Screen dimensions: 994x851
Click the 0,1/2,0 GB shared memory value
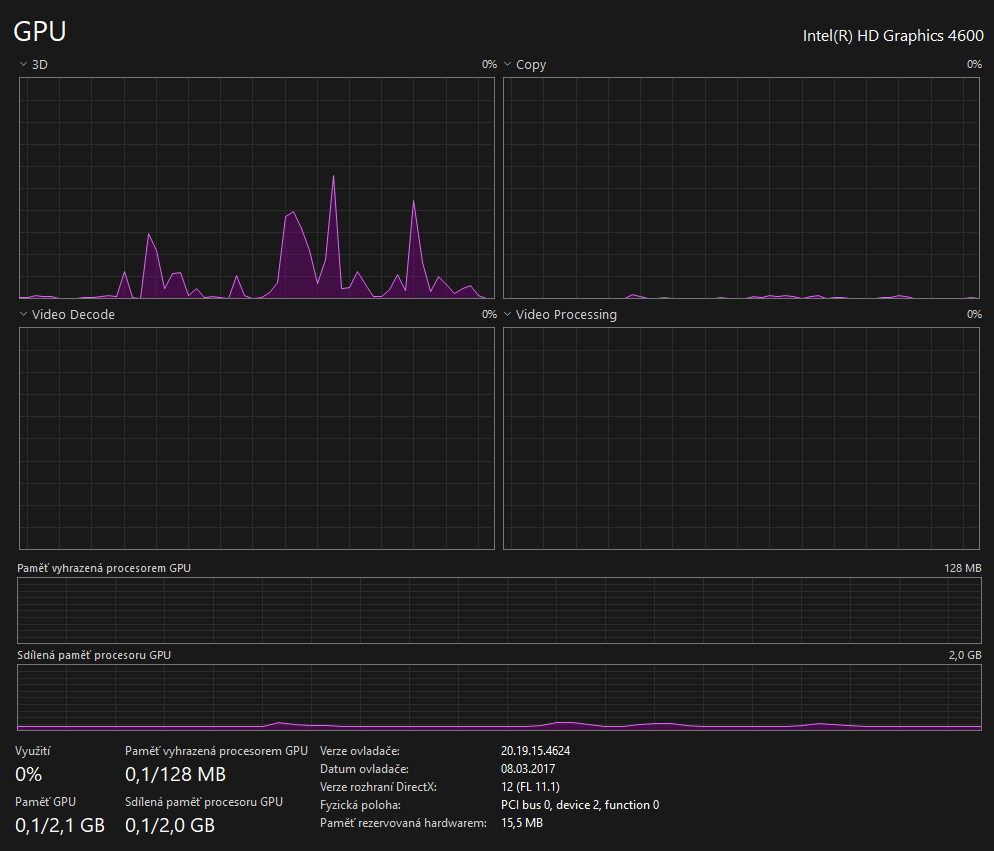(170, 825)
